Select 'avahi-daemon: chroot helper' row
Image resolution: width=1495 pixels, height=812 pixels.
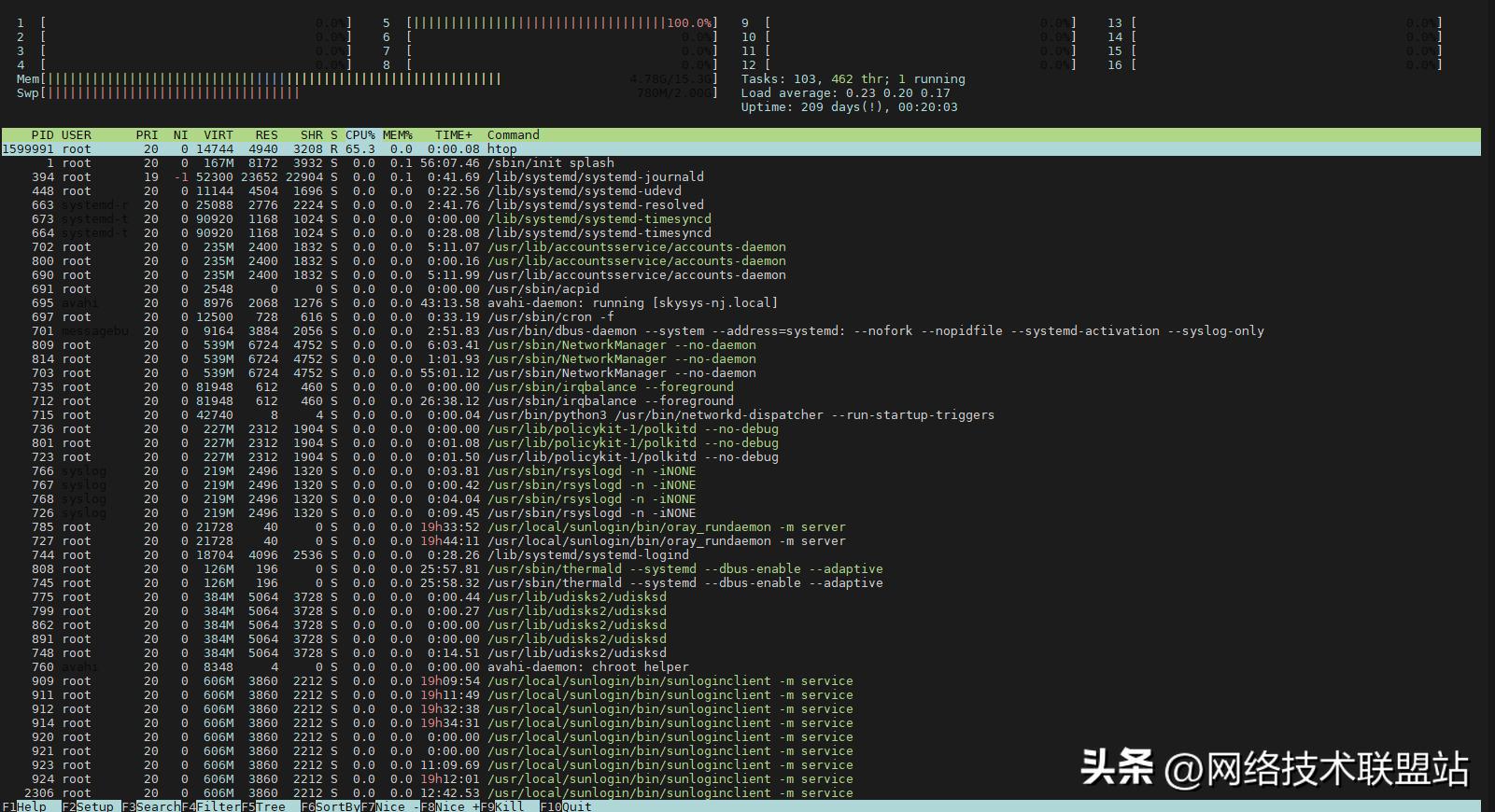click(x=741, y=667)
